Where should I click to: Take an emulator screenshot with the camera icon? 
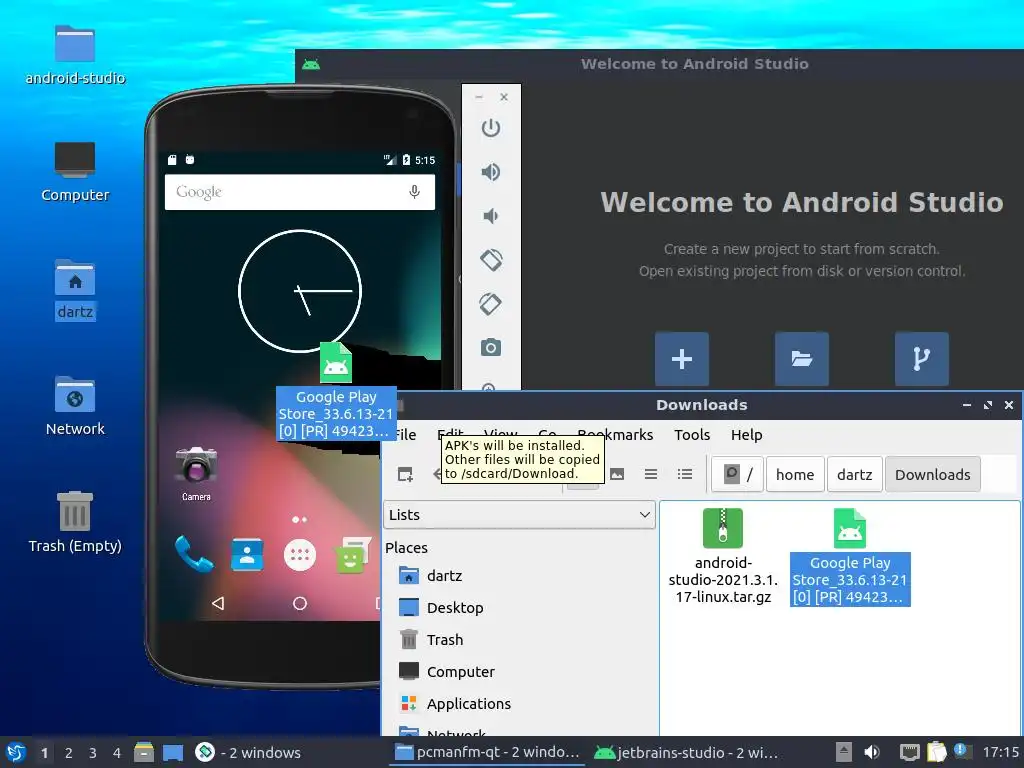tap(490, 347)
